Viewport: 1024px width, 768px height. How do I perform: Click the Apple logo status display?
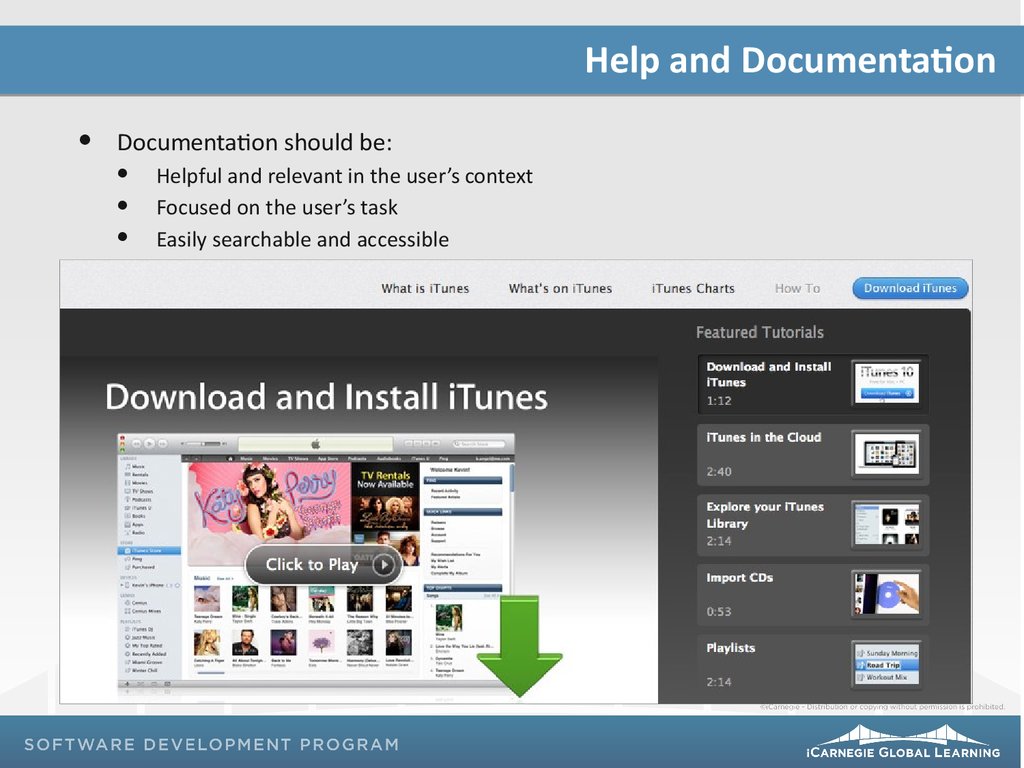click(x=315, y=444)
